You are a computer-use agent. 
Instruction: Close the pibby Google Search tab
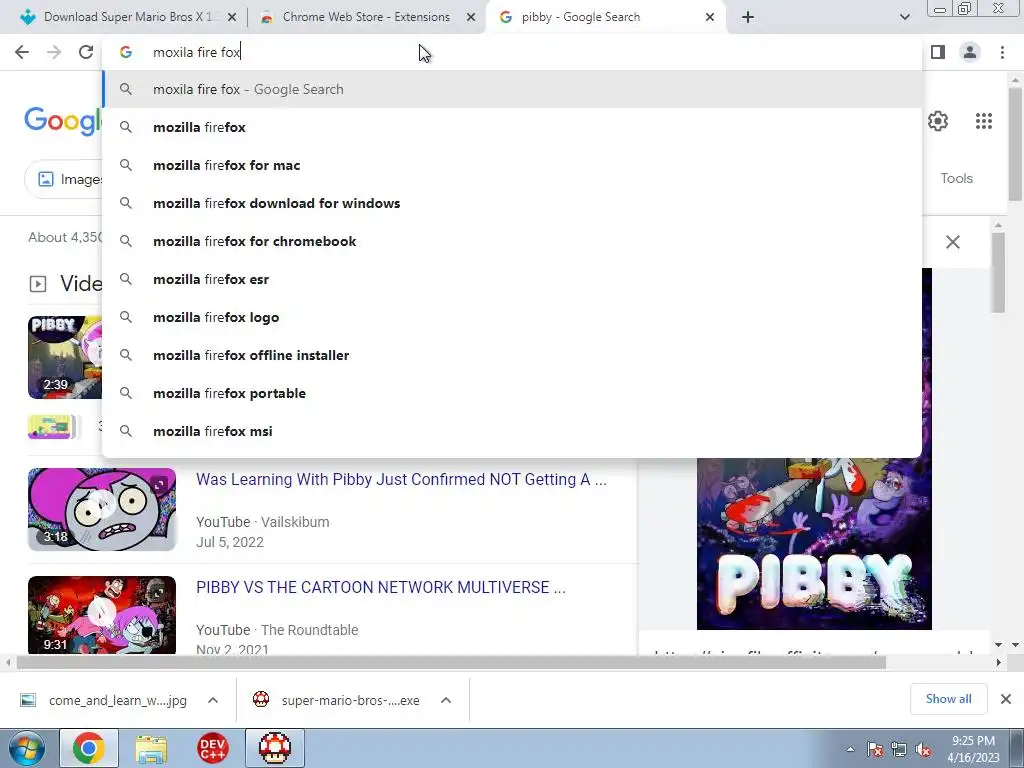(710, 18)
